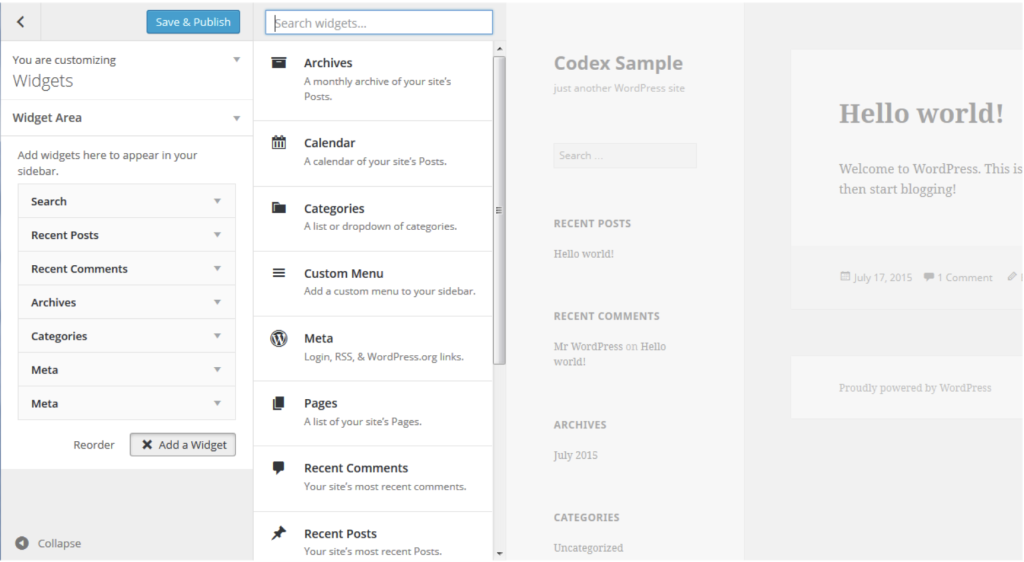
Task: Select the Calendar widget to add
Action: [374, 153]
